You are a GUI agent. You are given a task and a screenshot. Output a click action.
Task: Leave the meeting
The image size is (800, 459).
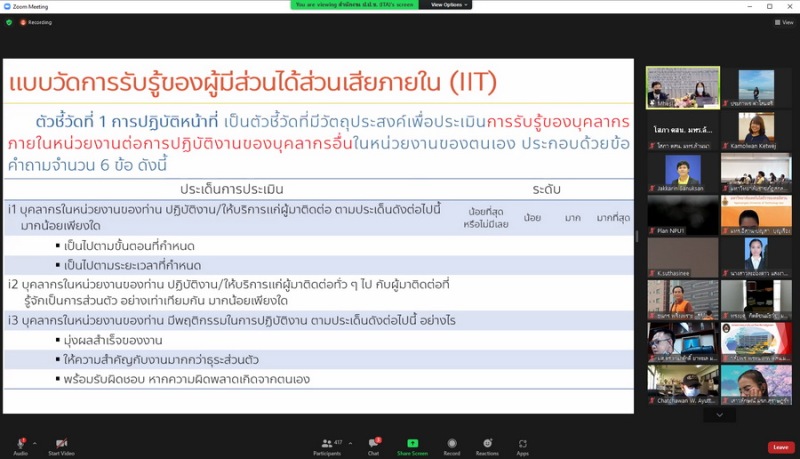[781, 447]
